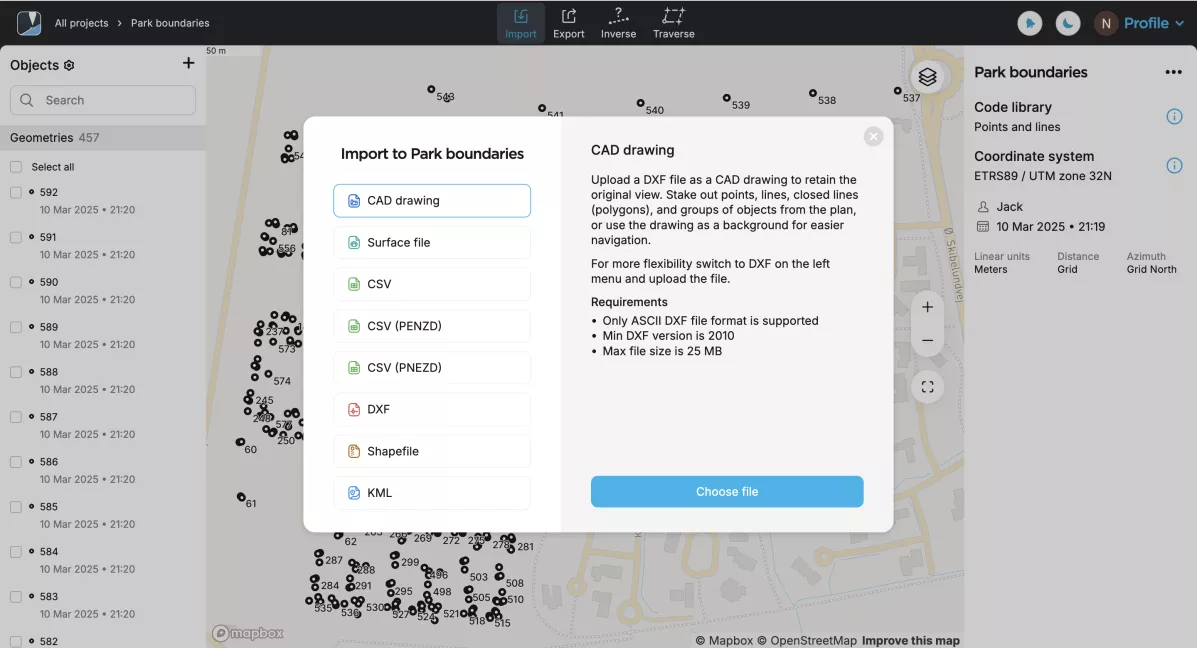This screenshot has height=648, width=1197.
Task: Check the Select all checkbox
Action: point(15,166)
